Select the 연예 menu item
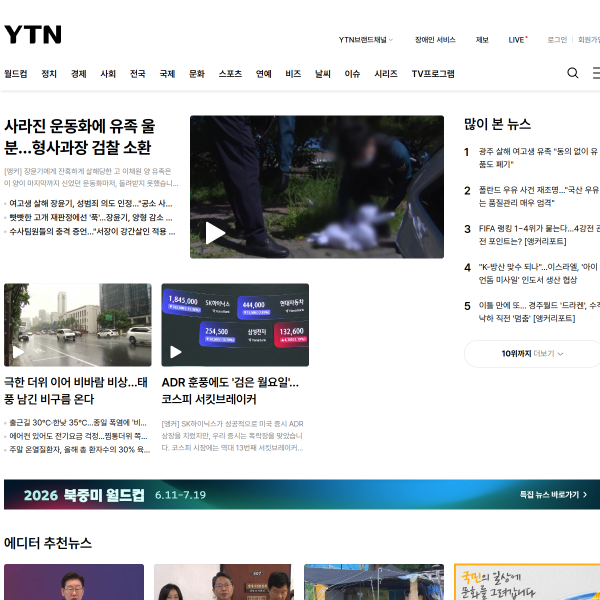The width and height of the screenshot is (600, 600). point(263,74)
